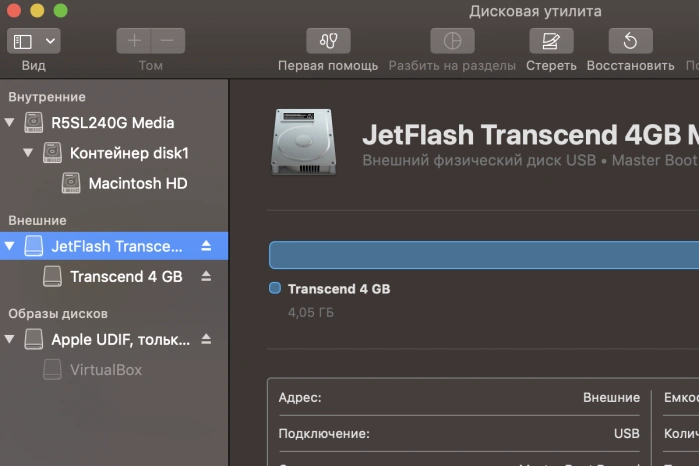Click the Разбить на разделы label
Screen dimensions: 699x466
452,66
